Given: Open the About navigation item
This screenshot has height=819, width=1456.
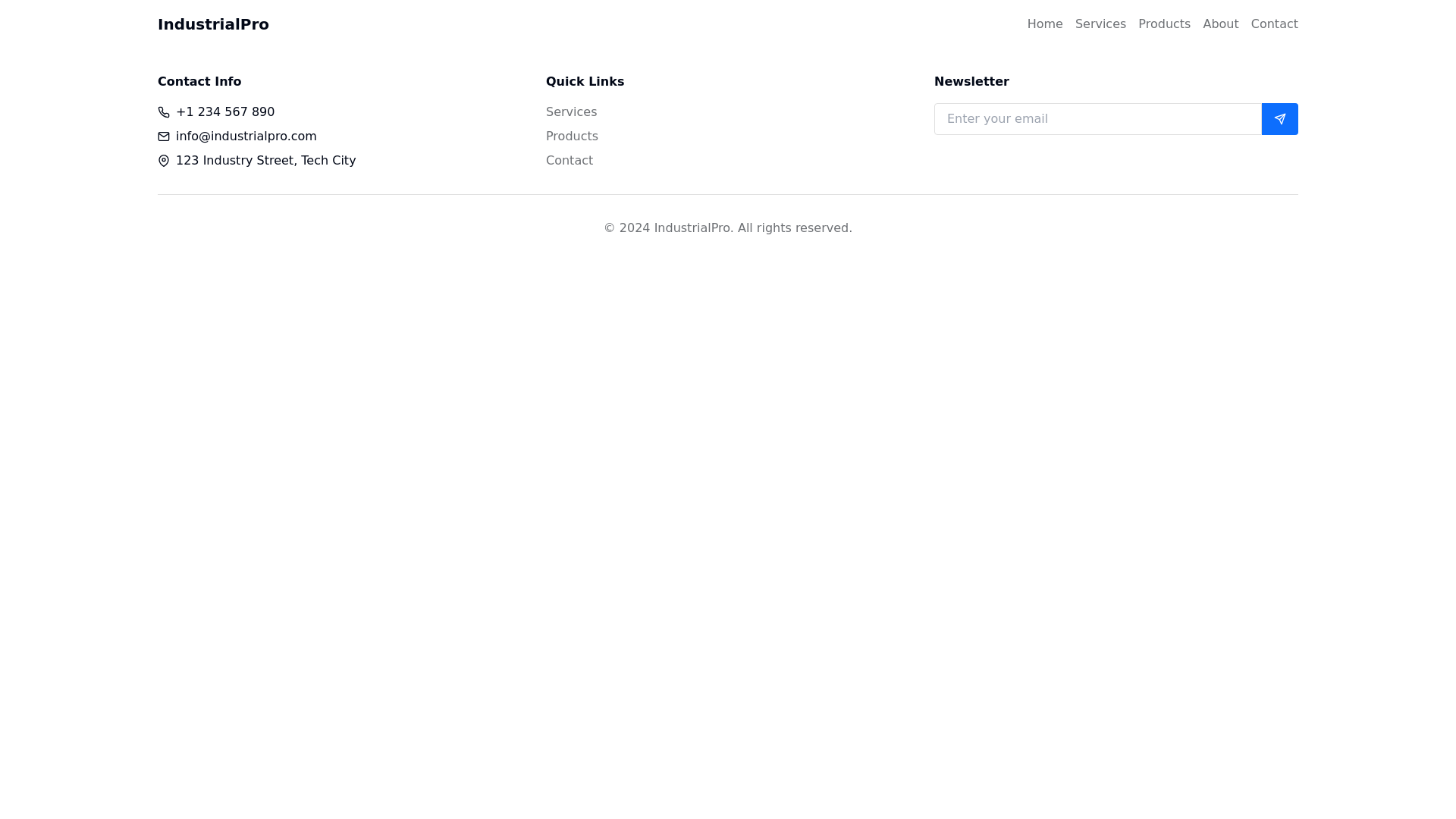Looking at the screenshot, I should click(x=1220, y=24).
